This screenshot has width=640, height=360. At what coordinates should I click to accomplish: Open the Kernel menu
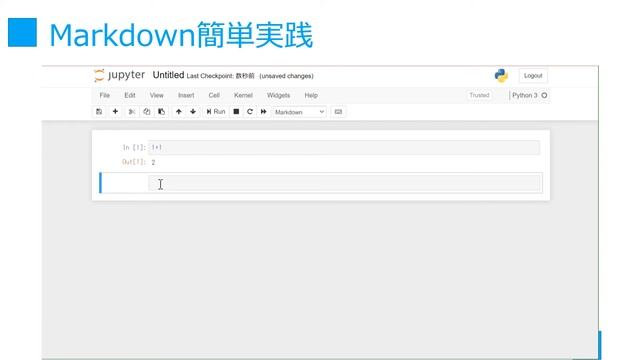[243, 95]
